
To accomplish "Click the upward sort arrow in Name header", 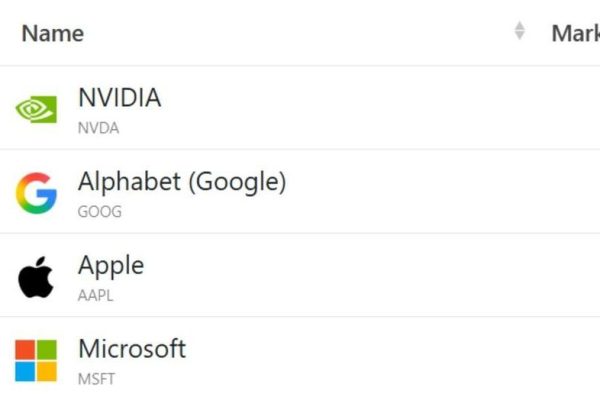I will pyautogui.click(x=519, y=27).
